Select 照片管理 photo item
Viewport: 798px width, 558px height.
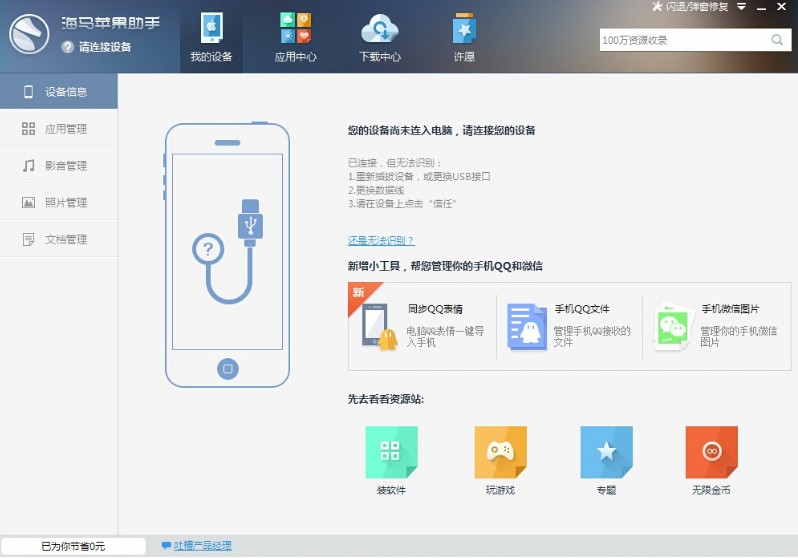click(x=59, y=202)
